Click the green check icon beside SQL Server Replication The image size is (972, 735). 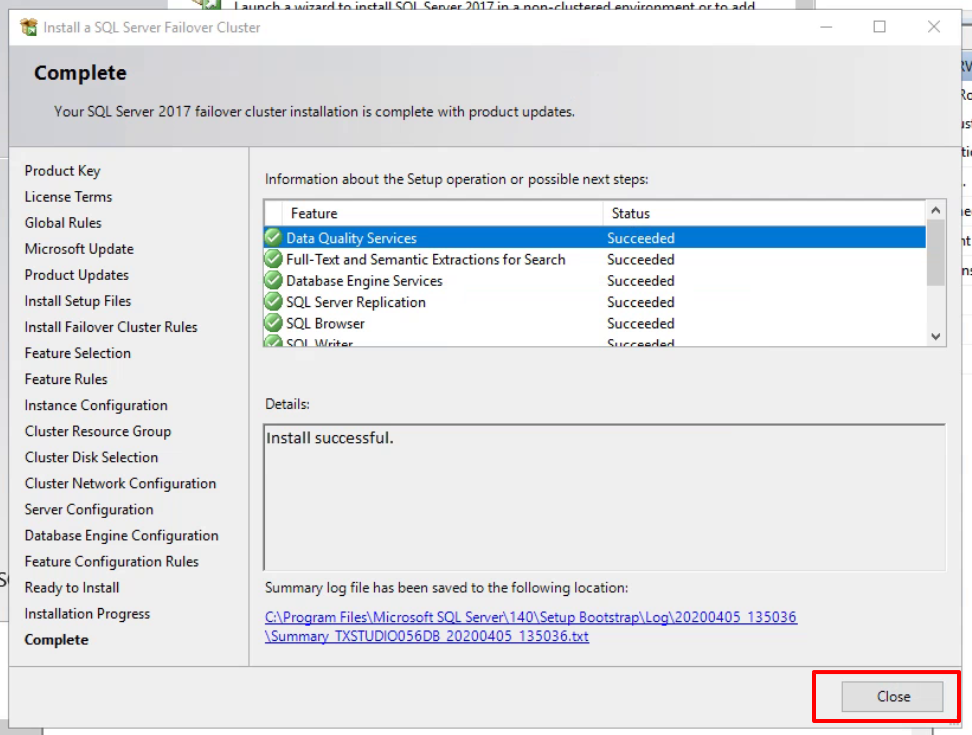(x=273, y=302)
